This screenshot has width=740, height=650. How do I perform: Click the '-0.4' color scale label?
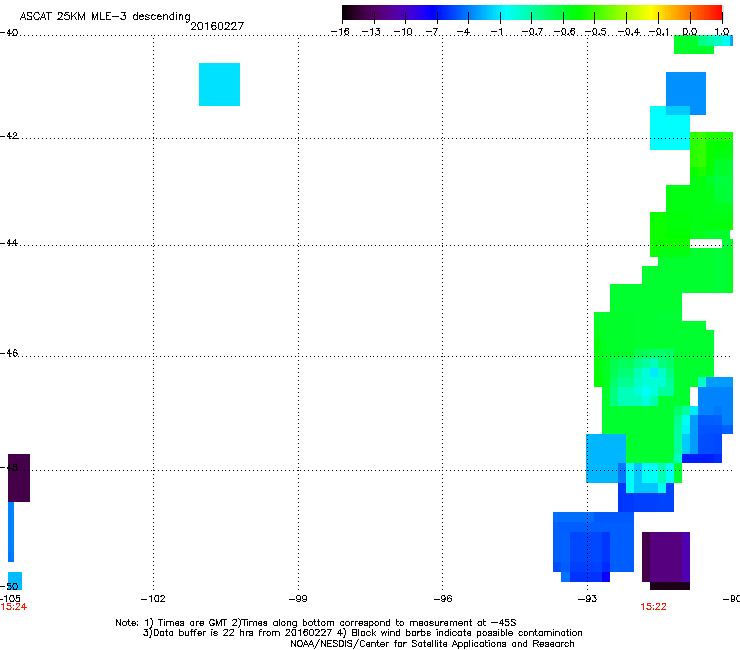628,32
